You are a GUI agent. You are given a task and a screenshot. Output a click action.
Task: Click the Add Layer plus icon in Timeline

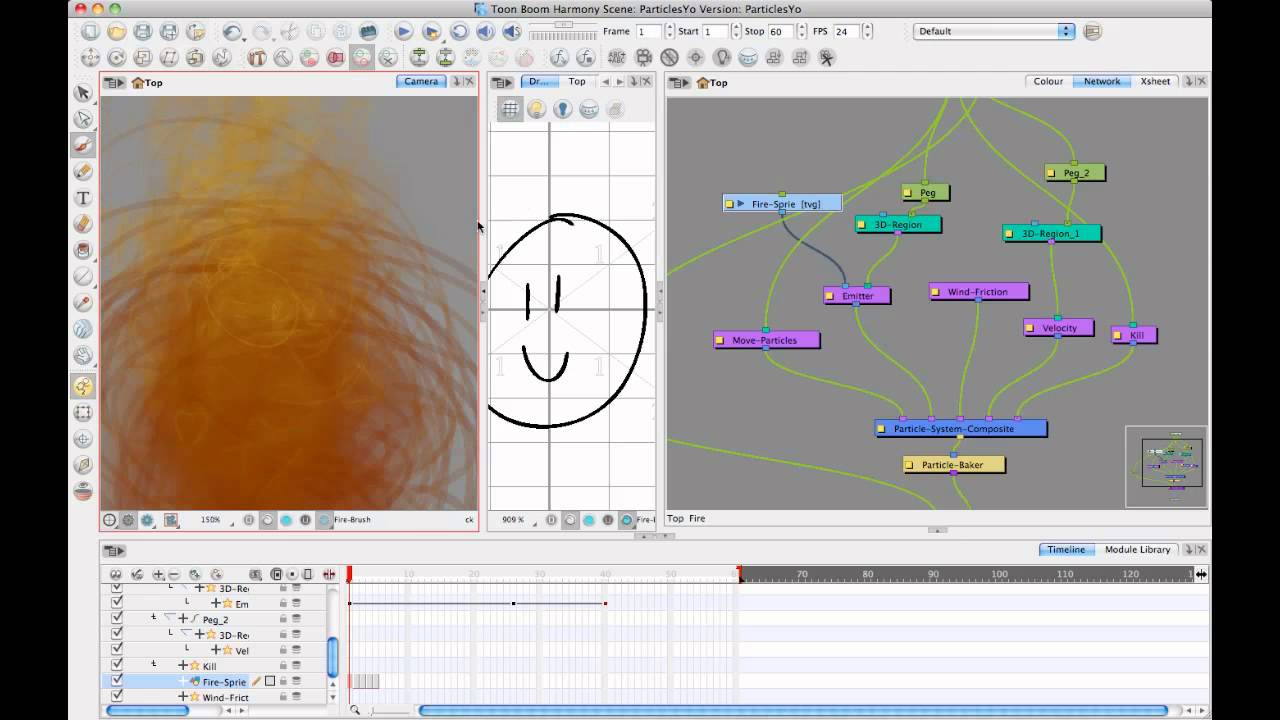(x=158, y=574)
